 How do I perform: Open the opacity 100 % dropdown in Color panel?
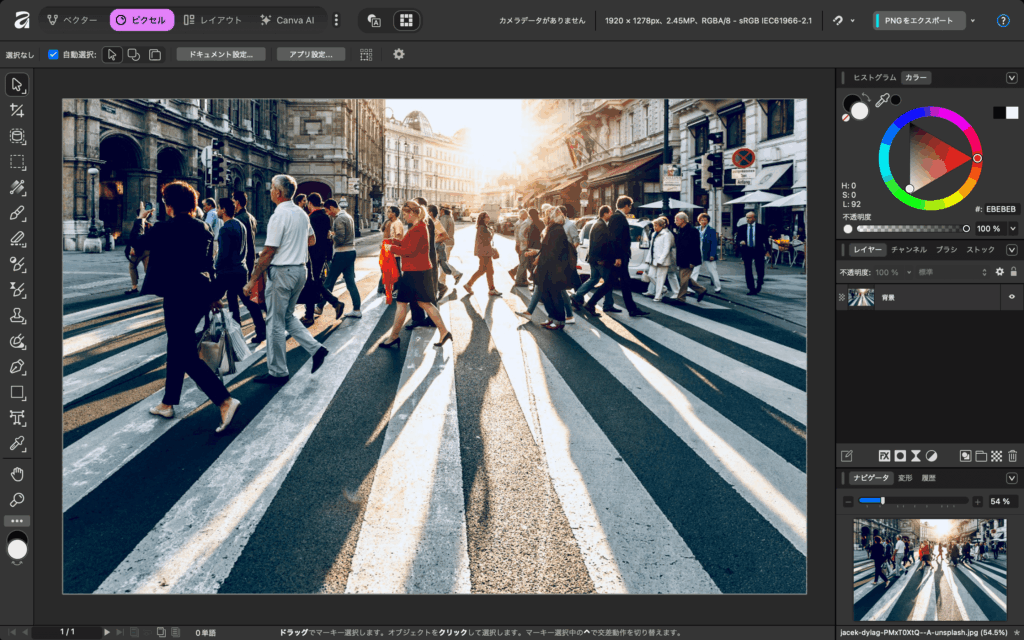pyautogui.click(x=1012, y=228)
